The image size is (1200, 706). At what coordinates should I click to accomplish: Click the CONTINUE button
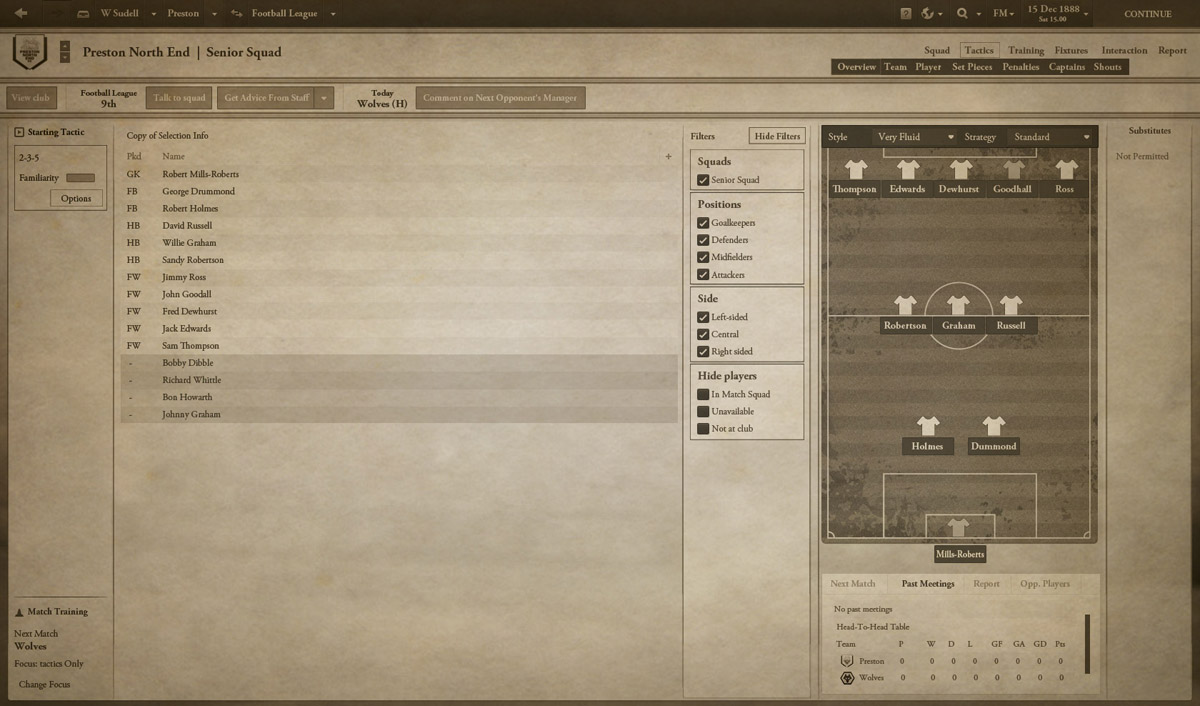tap(1147, 14)
